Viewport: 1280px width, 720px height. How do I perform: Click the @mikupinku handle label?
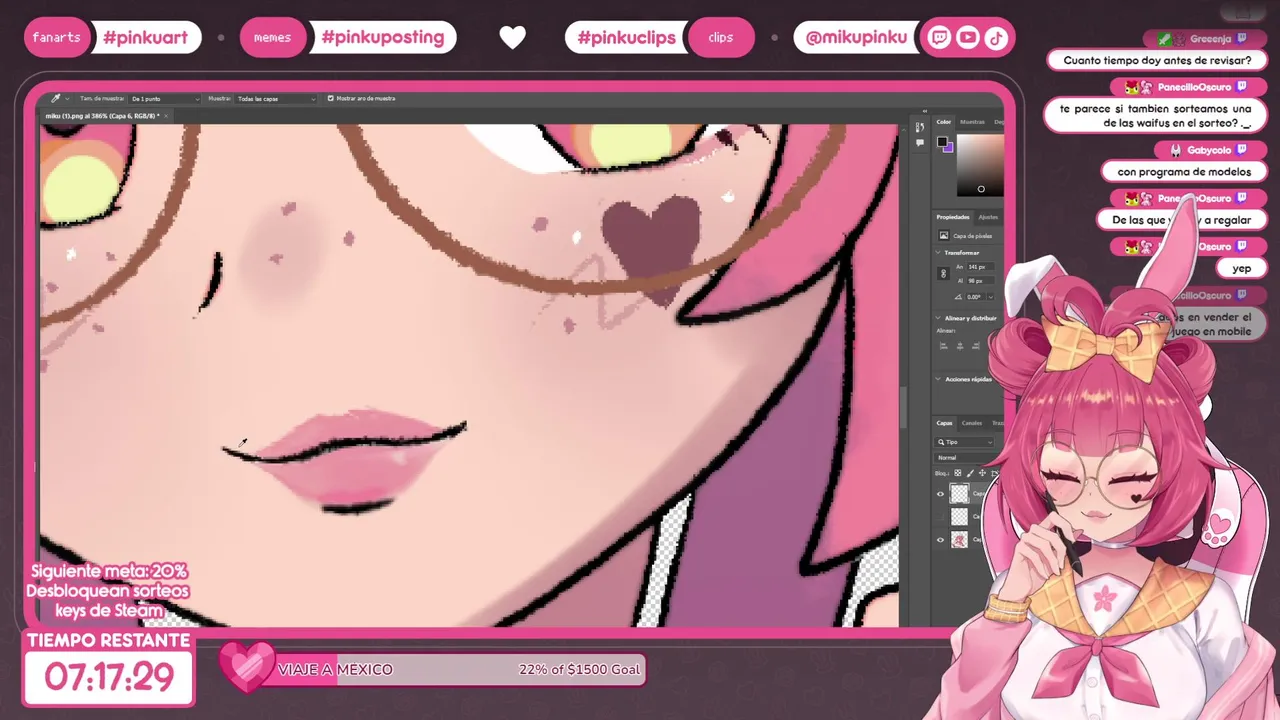click(x=856, y=38)
